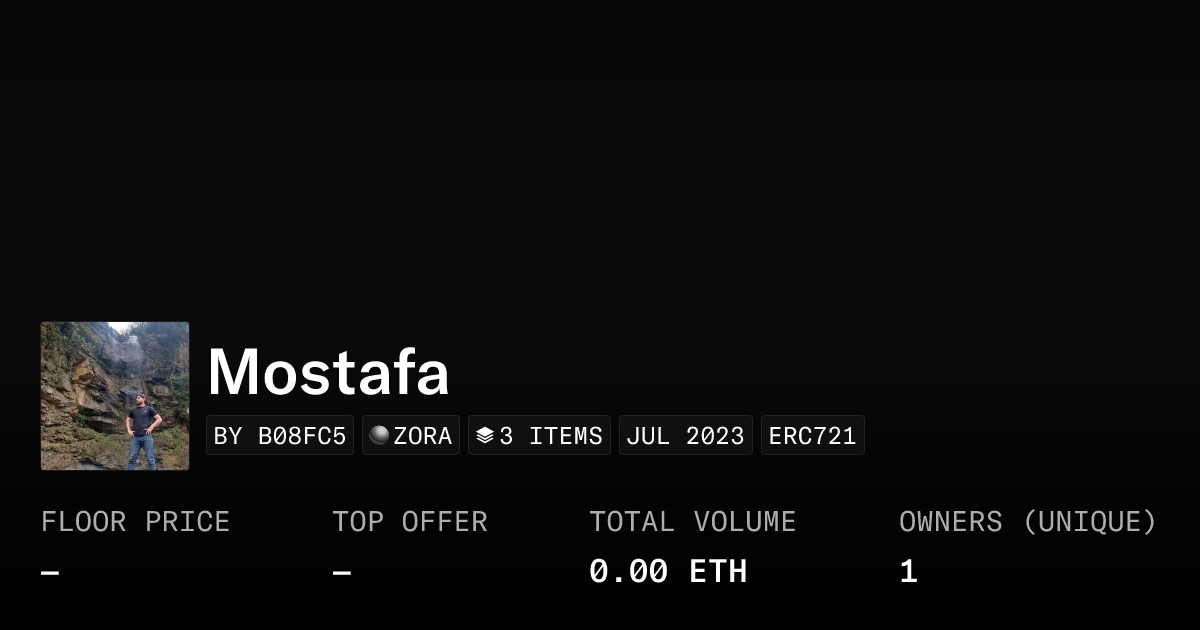
Task: Click the 3 ITEMS count text
Action: 551,436
